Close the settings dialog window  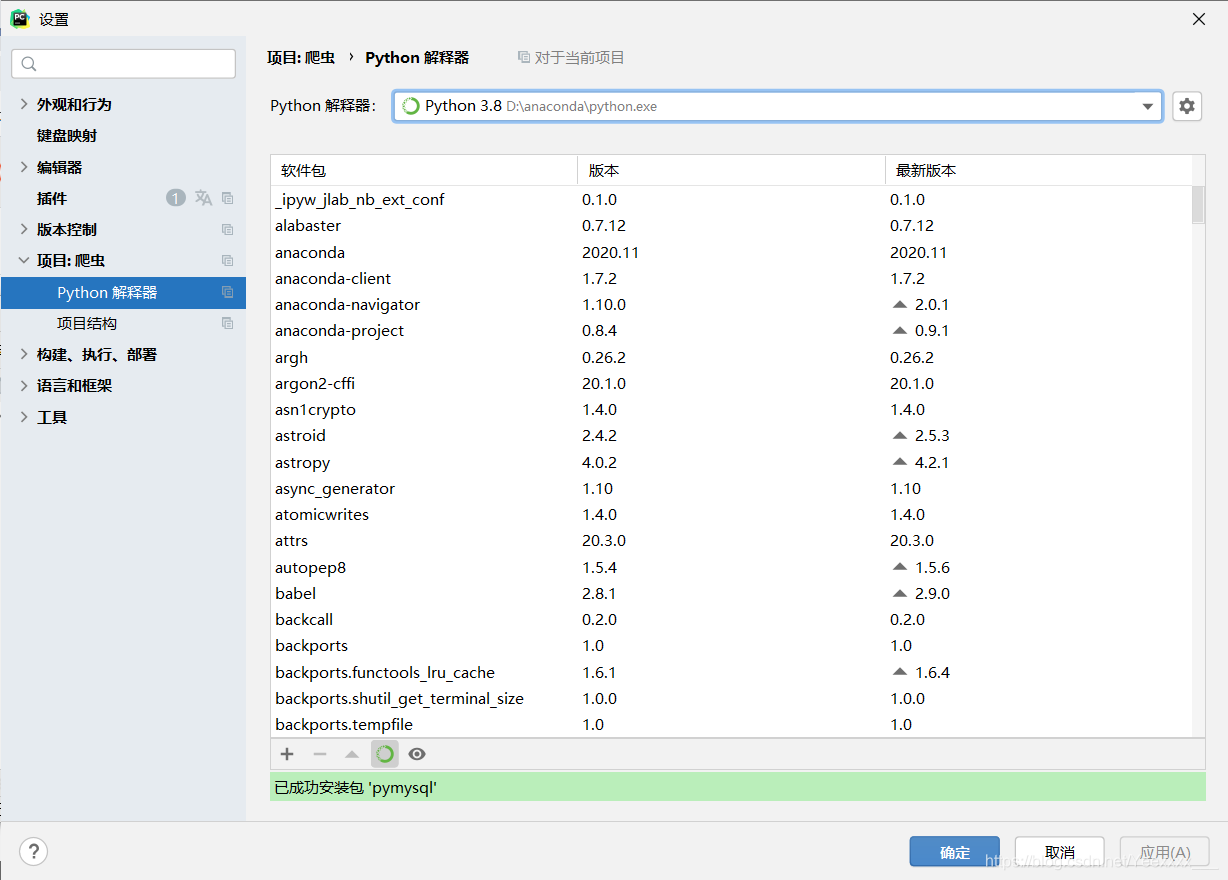1199,18
